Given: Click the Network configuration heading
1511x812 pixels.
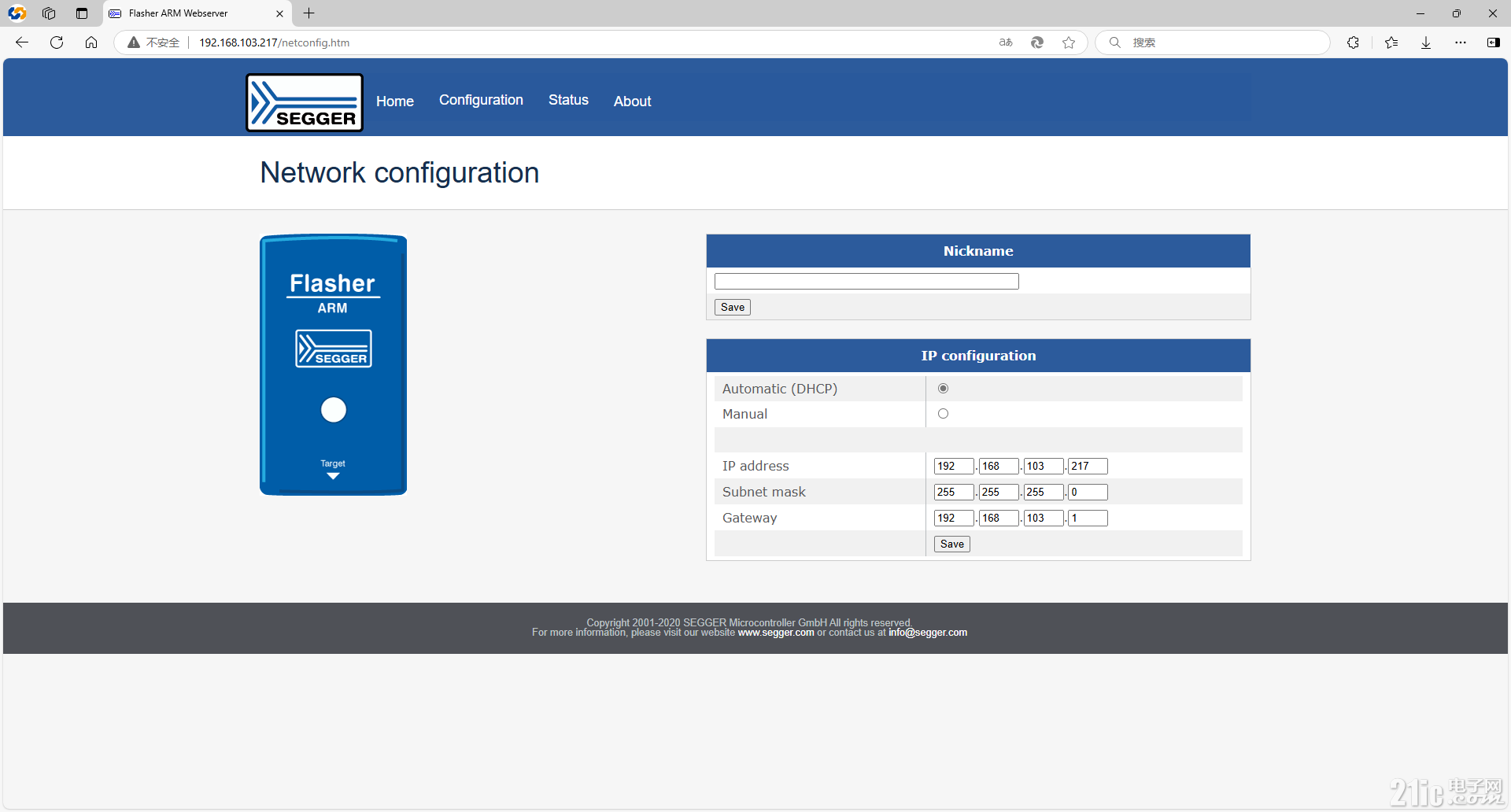Looking at the screenshot, I should 400,173.
